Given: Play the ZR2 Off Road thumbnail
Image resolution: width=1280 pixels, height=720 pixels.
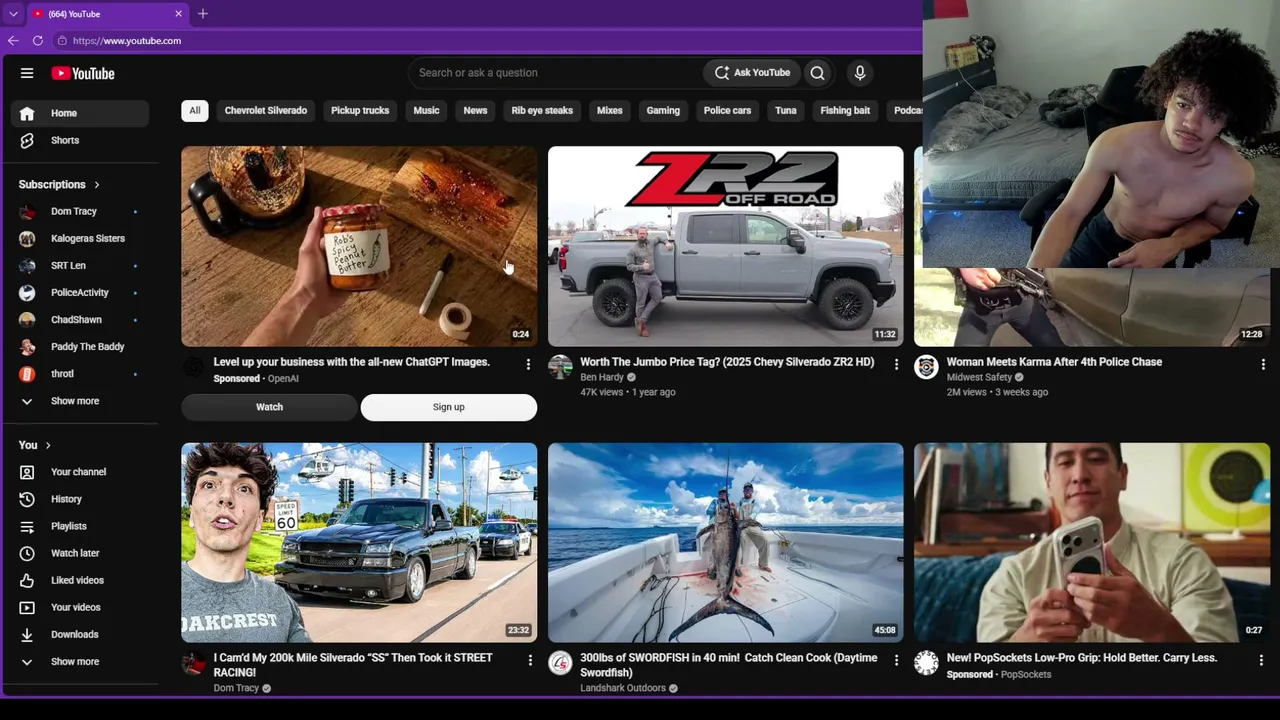Looking at the screenshot, I should pyautogui.click(x=726, y=246).
